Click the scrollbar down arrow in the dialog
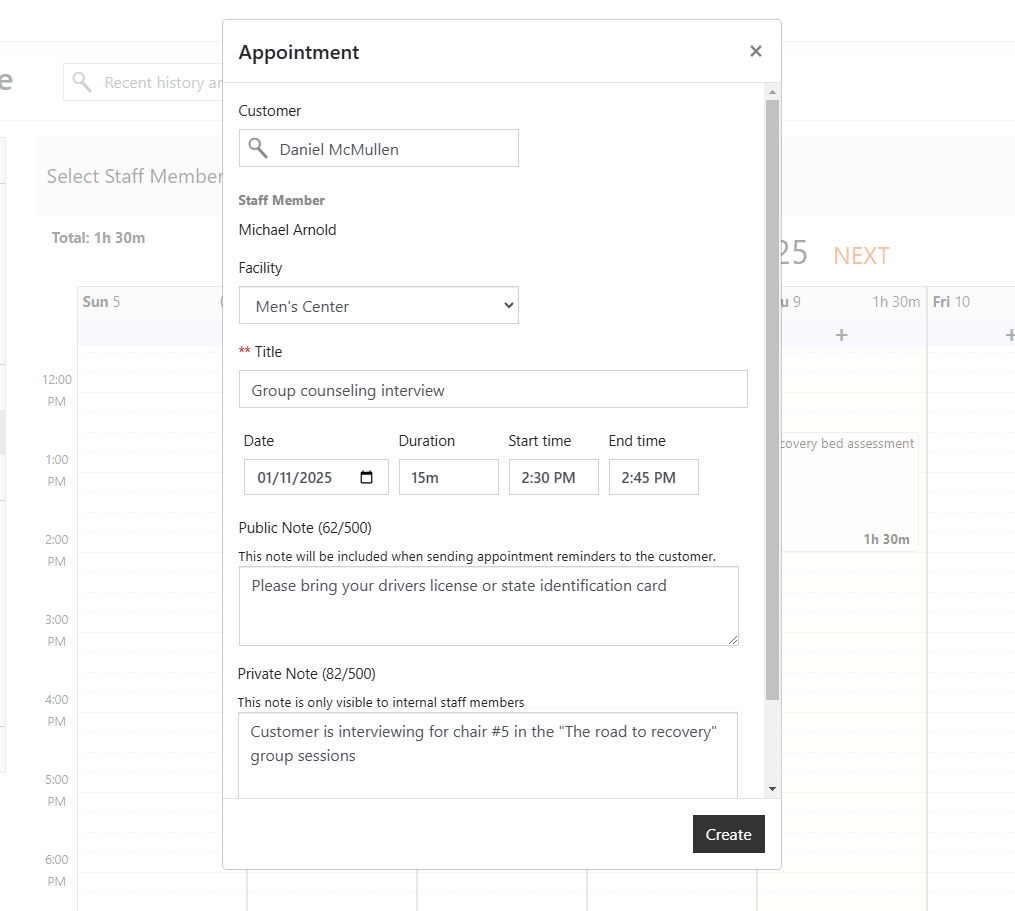The height and width of the screenshot is (911, 1015). point(771,789)
